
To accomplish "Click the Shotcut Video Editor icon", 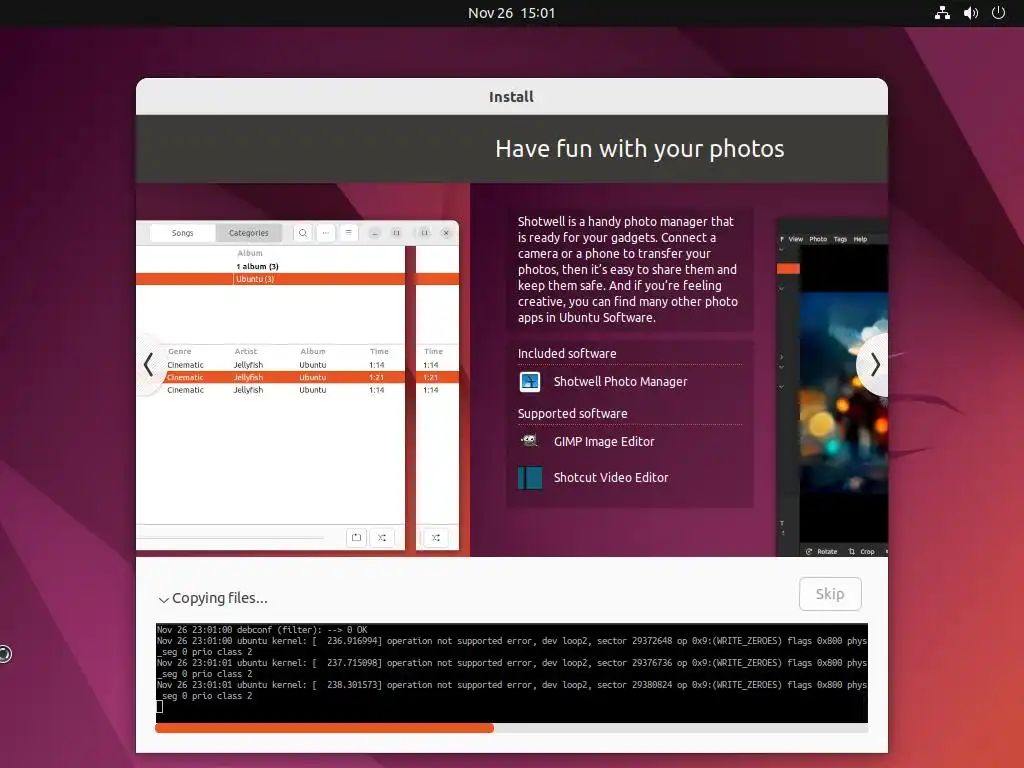I will pyautogui.click(x=530, y=477).
